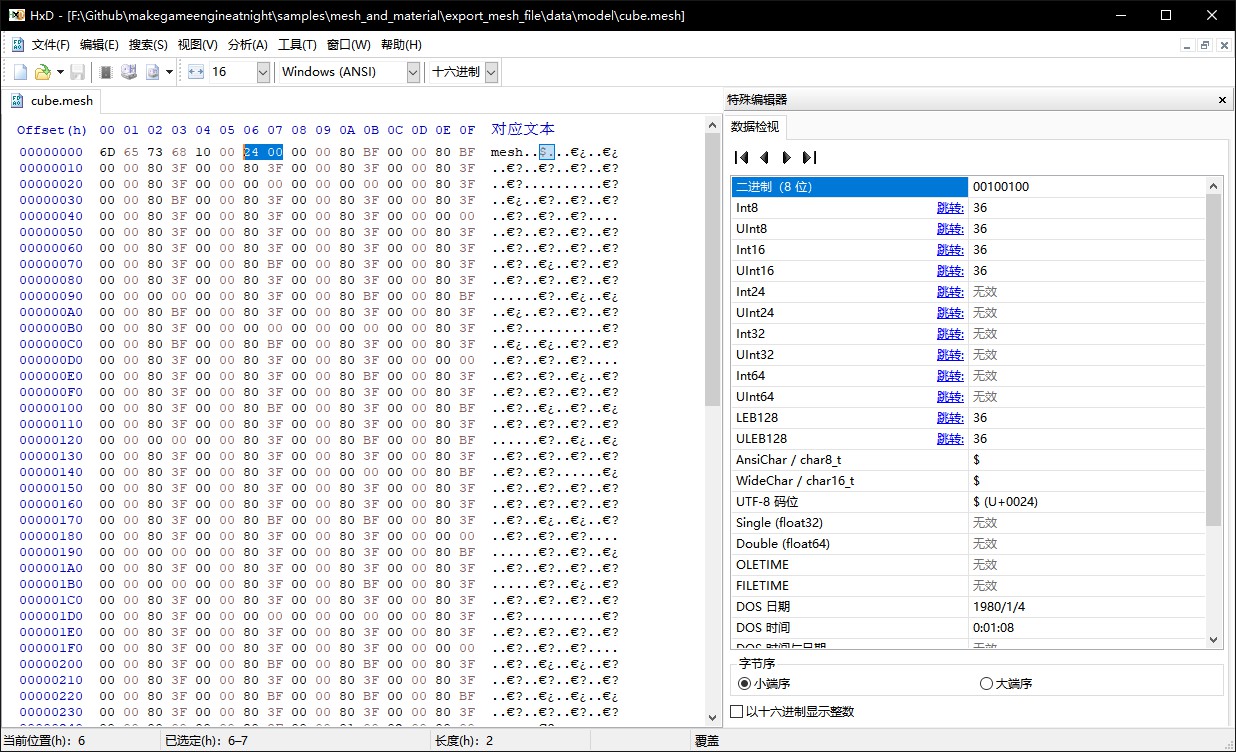Click the document icon left of 文件(F)
Viewport: 1236px width, 752px height.
click(x=18, y=45)
